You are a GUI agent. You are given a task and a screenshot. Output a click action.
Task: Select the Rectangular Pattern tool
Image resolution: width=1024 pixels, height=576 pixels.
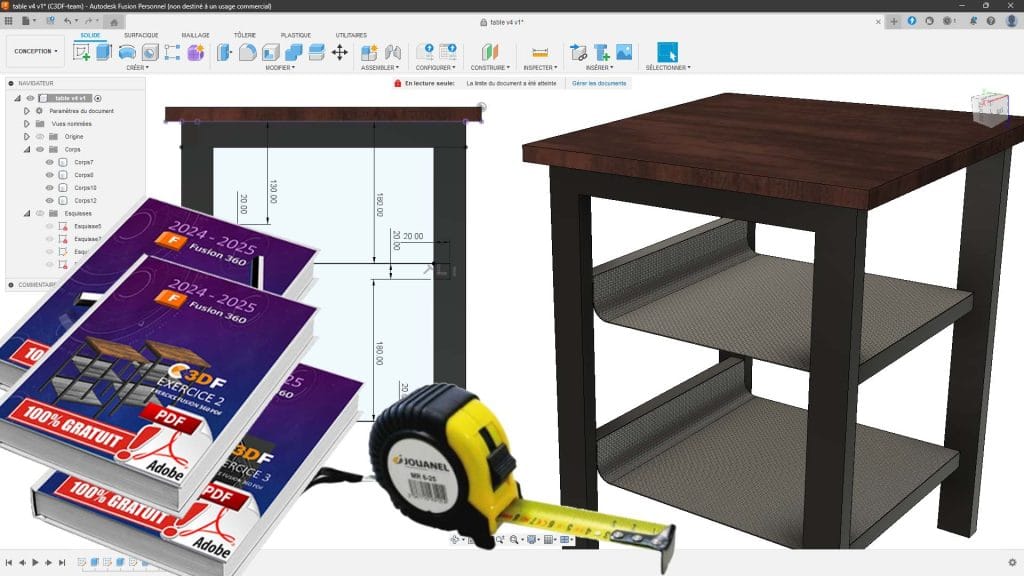point(172,52)
